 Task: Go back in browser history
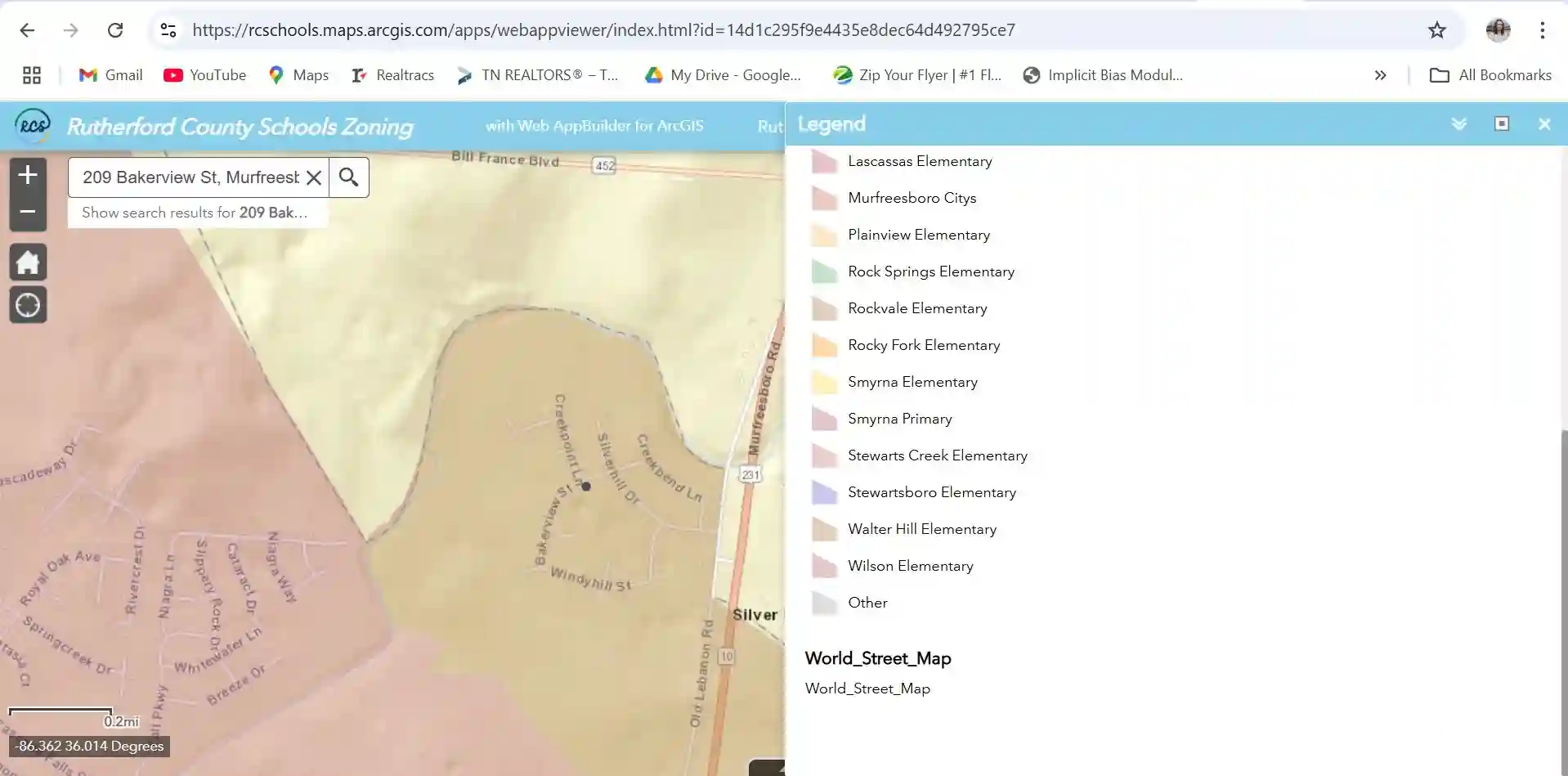point(27,30)
